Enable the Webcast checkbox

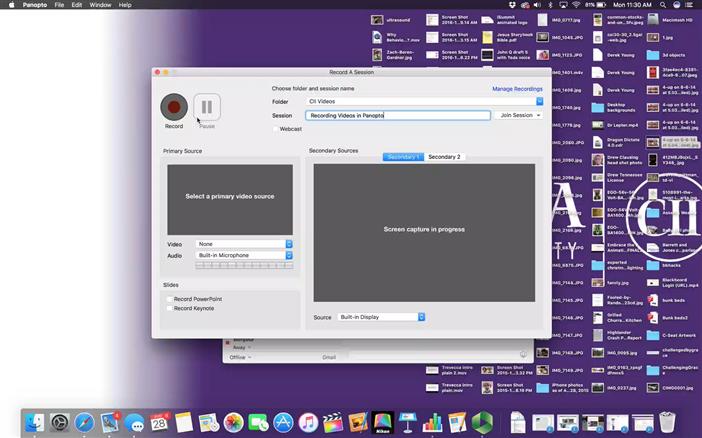point(276,129)
